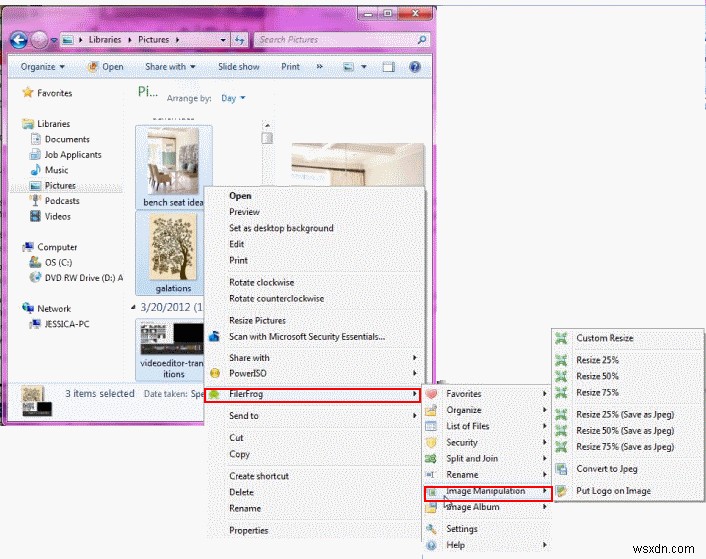Click FilerFrog Favorites heart icon
Viewport: 706px width, 559px height.
[431, 394]
